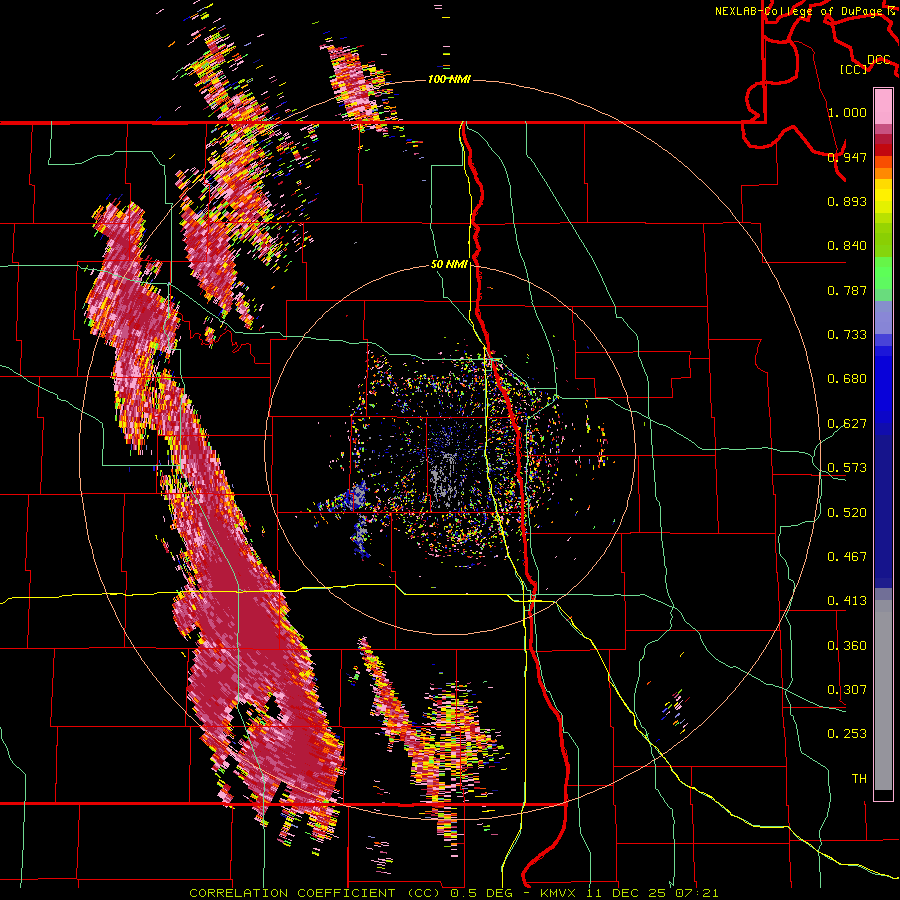Click the 0.520 scale value
The image size is (900, 900).
(x=847, y=513)
